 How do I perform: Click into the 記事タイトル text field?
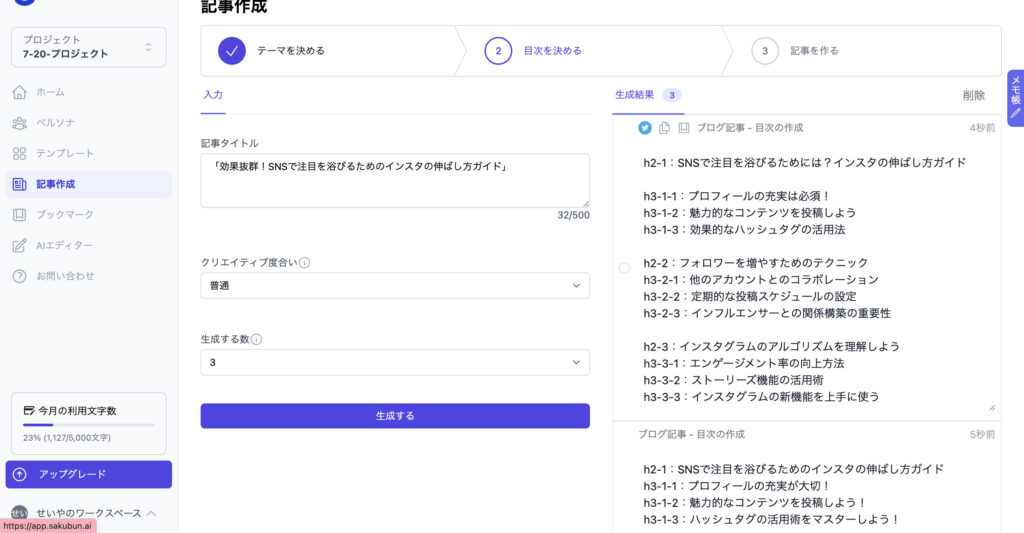pos(395,180)
